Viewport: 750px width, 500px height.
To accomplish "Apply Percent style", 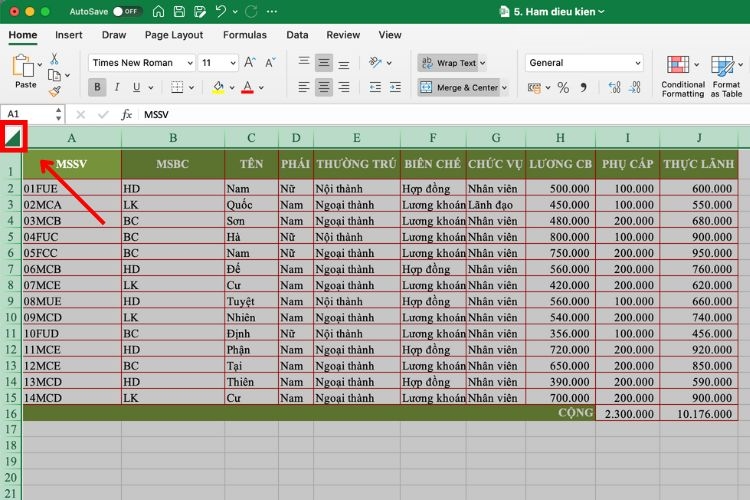I will tap(563, 88).
